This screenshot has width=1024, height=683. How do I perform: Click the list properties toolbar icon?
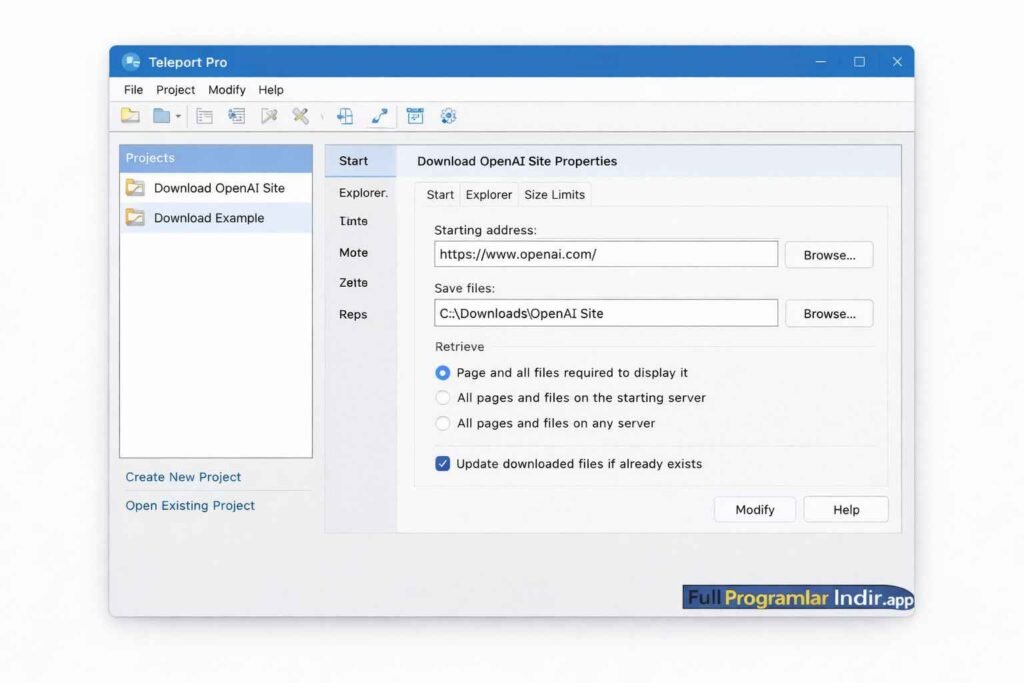click(204, 116)
